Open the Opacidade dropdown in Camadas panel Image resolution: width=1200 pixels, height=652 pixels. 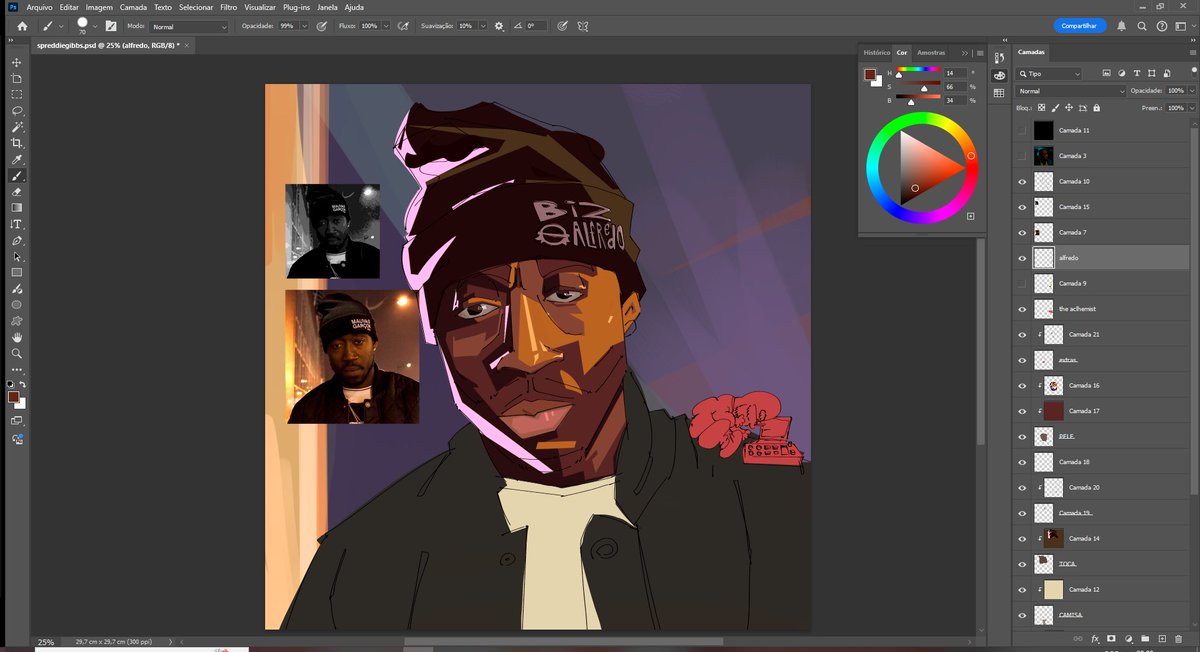[1190, 91]
